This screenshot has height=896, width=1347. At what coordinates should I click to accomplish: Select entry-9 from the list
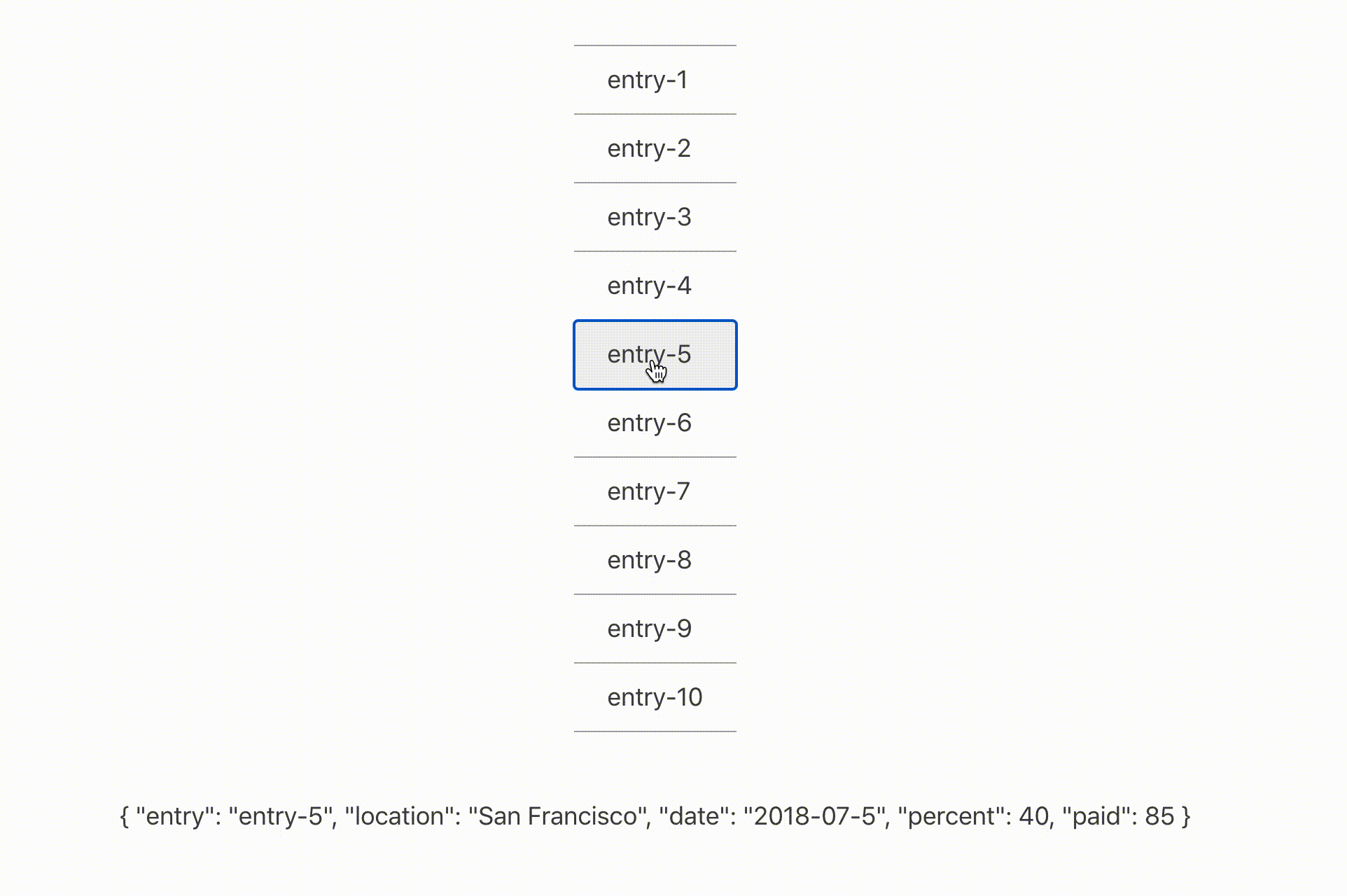coord(648,628)
